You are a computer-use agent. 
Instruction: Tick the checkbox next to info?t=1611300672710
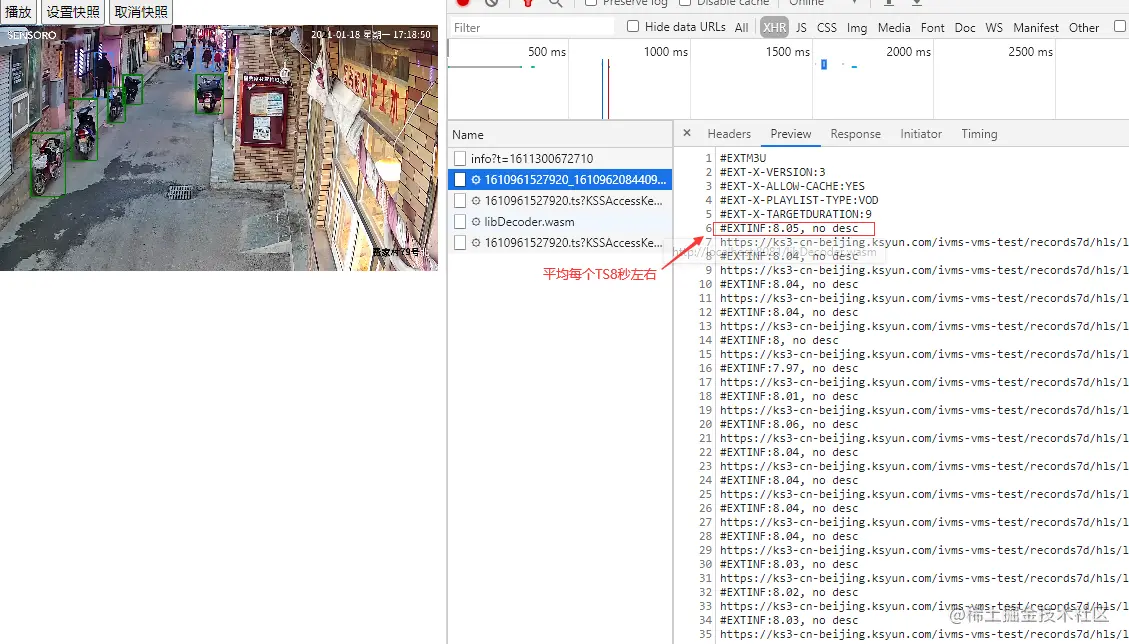tap(459, 158)
